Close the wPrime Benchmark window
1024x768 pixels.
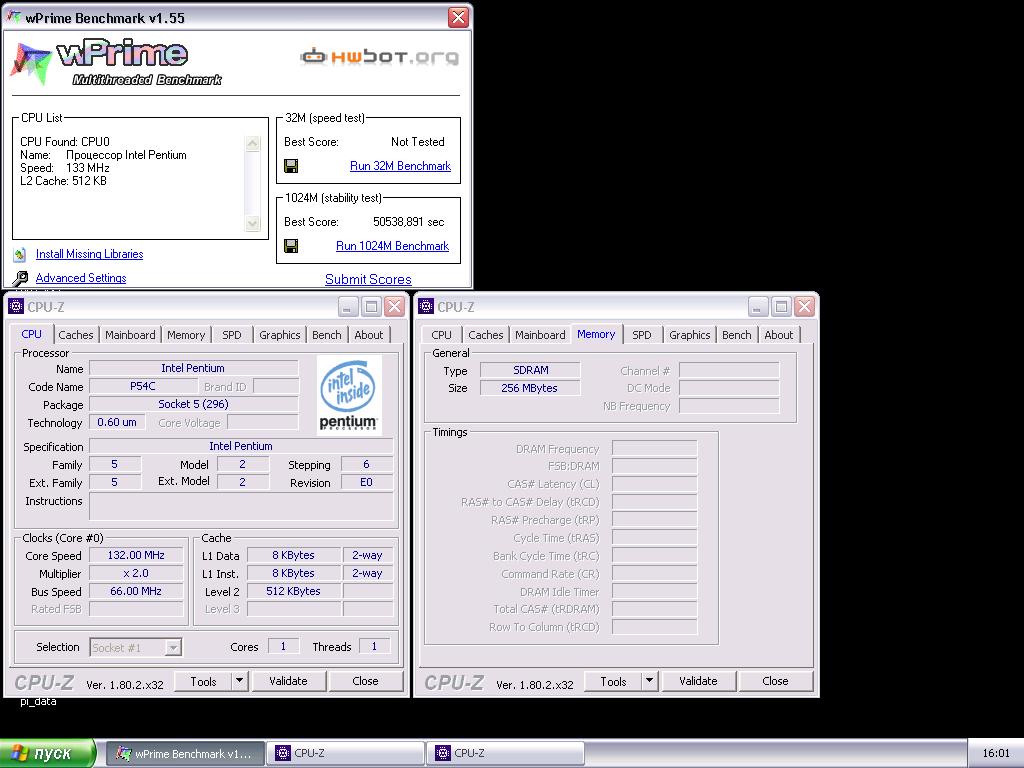(x=458, y=18)
